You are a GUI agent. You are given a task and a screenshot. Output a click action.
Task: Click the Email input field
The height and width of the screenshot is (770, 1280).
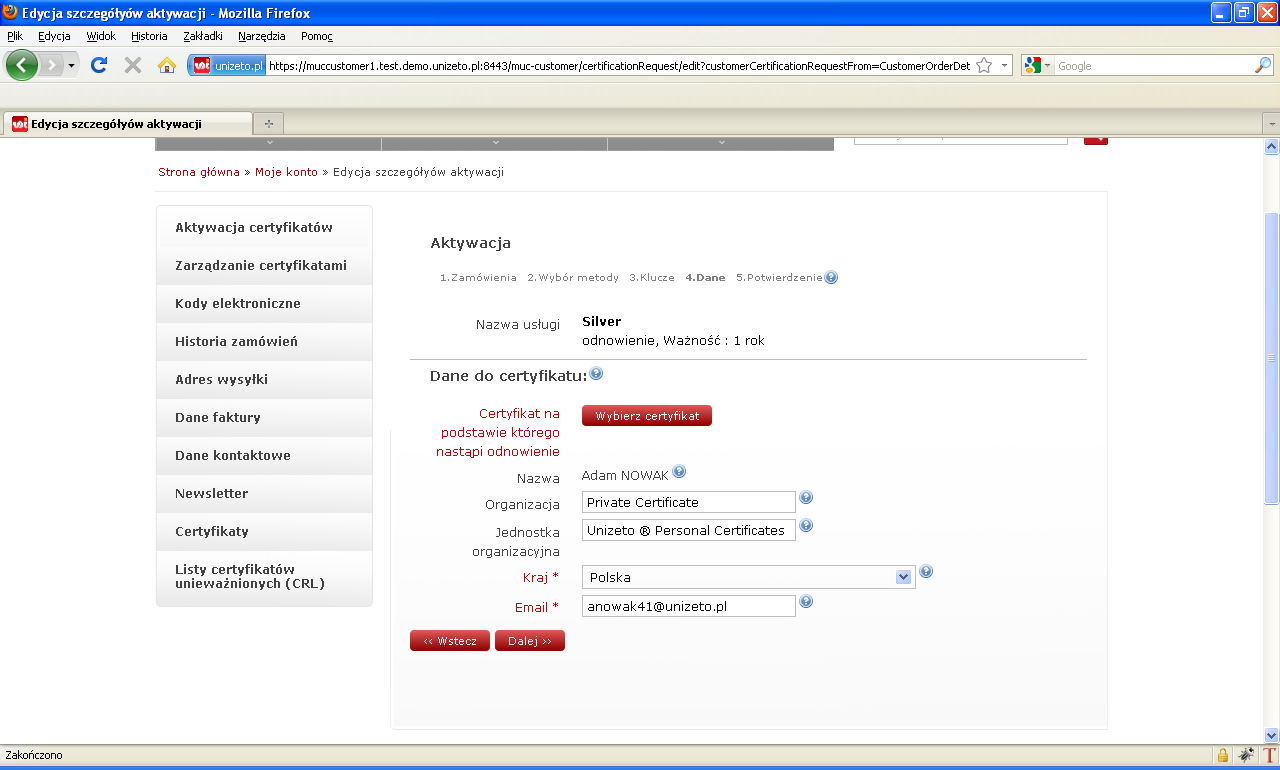coord(689,606)
